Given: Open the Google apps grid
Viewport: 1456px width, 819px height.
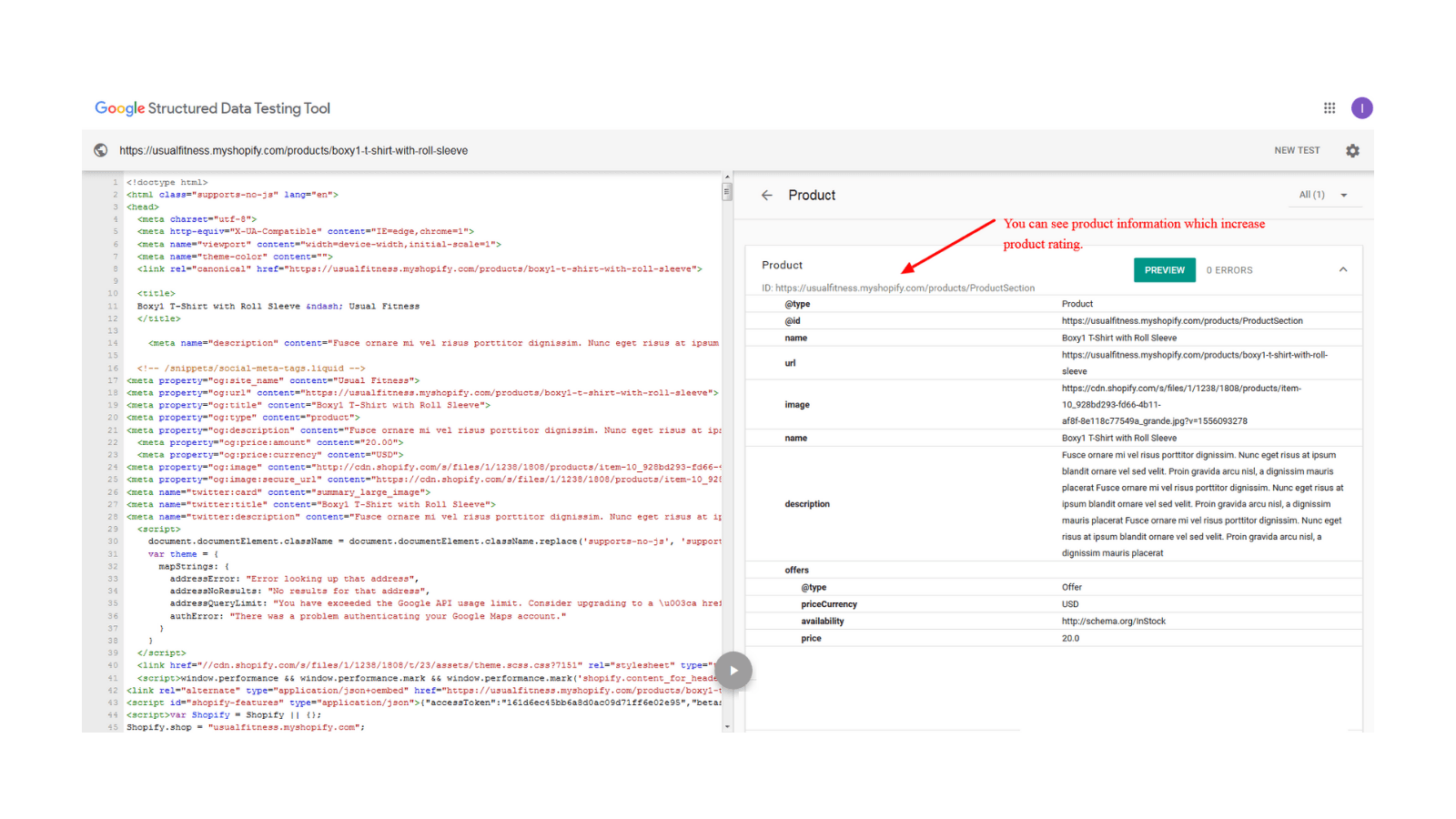Looking at the screenshot, I should pos(1329,108).
